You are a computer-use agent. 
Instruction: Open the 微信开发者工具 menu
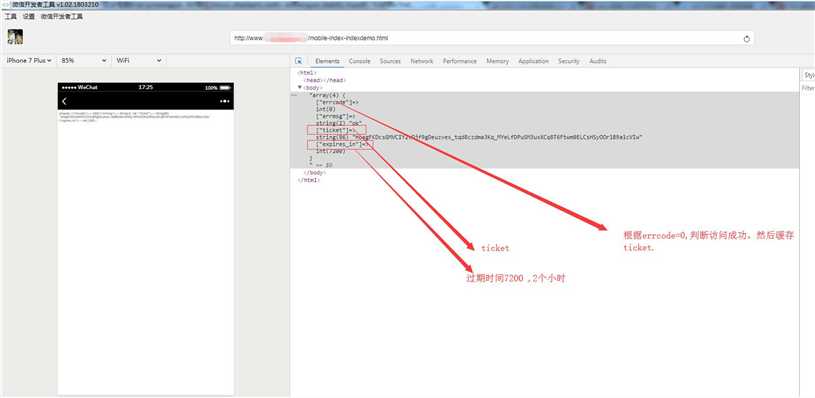pyautogui.click(x=62, y=17)
